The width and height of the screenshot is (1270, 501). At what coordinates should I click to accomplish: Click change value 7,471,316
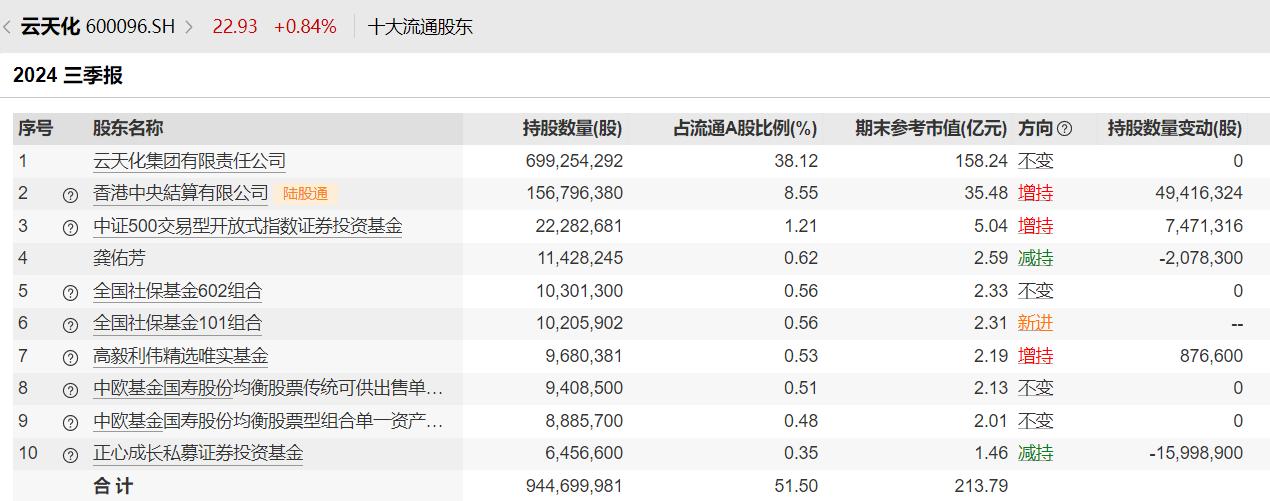point(1204,226)
